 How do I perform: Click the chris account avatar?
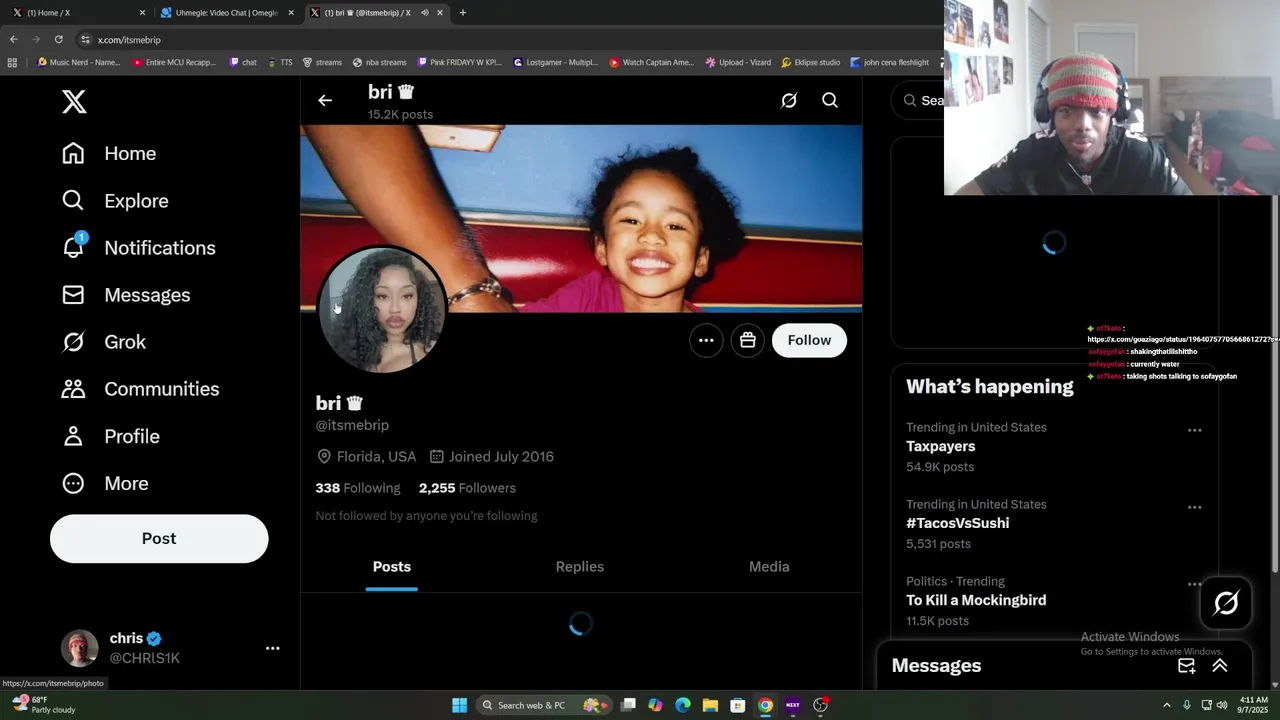[x=80, y=648]
